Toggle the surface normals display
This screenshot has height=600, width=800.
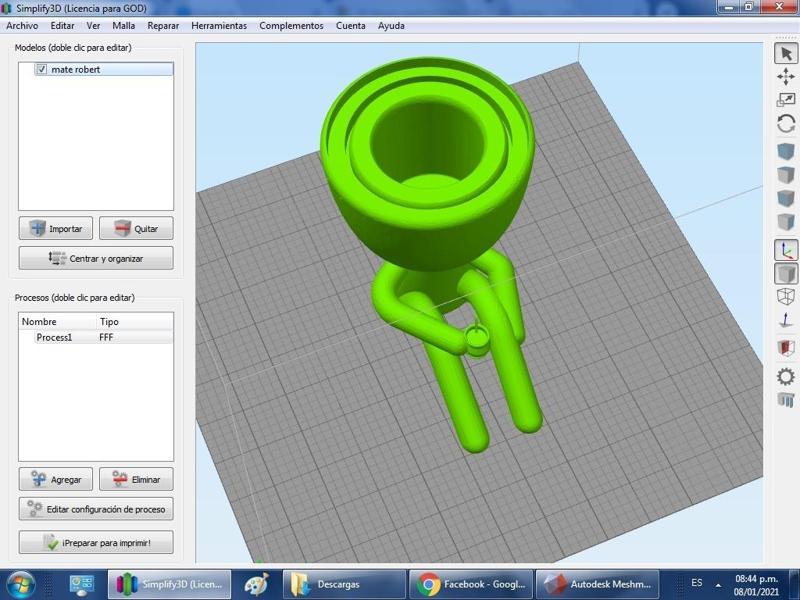786,320
